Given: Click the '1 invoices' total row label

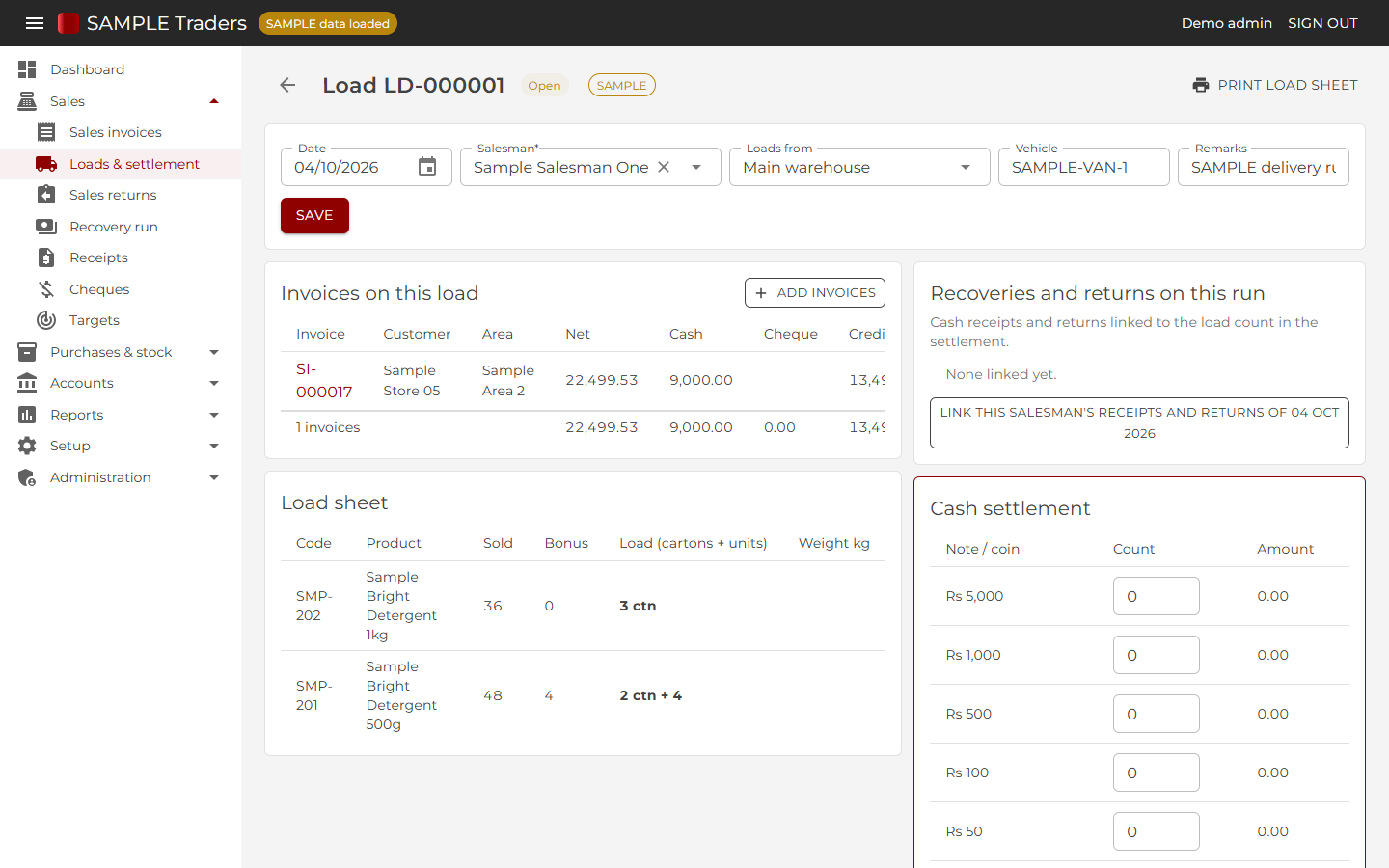Looking at the screenshot, I should tap(328, 427).
